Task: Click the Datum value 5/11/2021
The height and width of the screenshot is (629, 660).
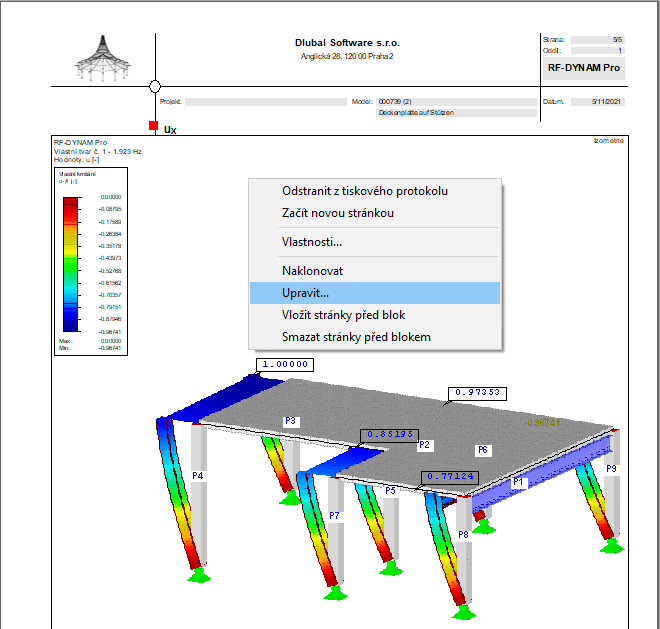Action: coord(598,102)
